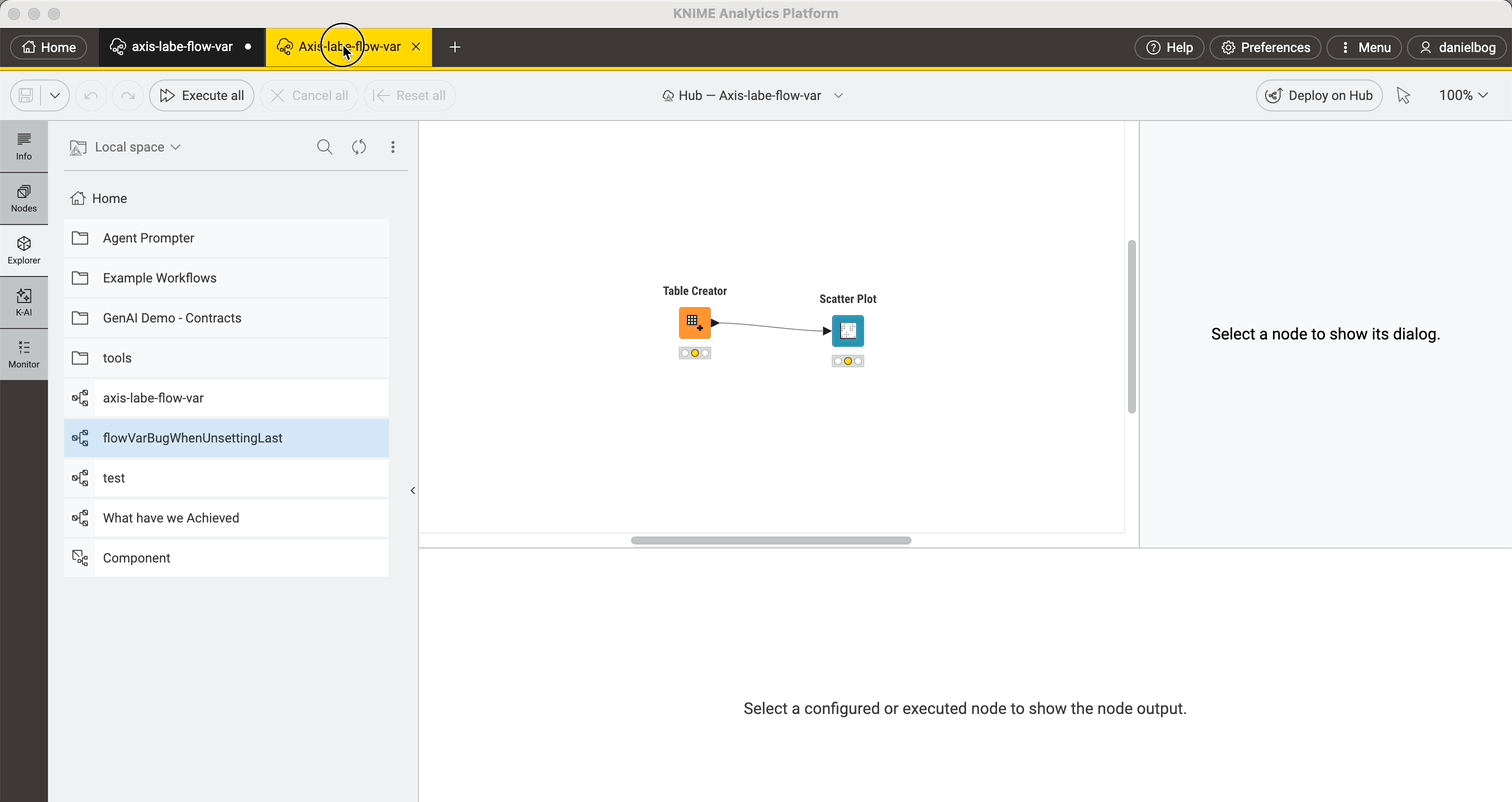Screen dimensions: 1512x802
Task: Open Preferences
Action: (x=1265, y=47)
